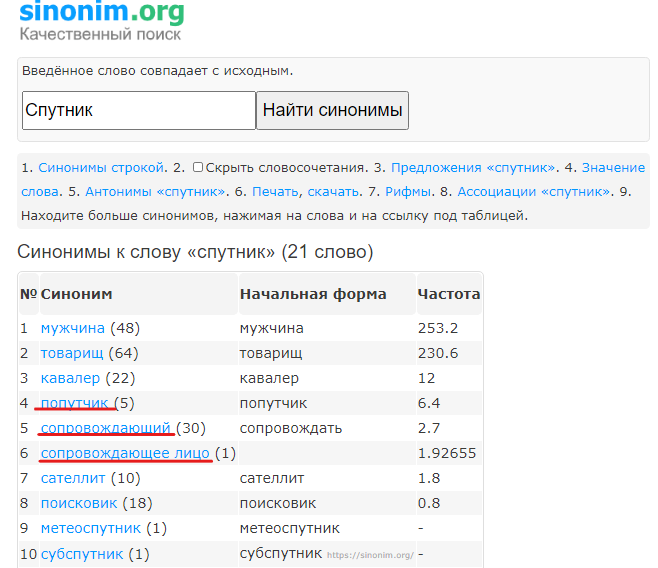Open Предложения «спутник» link
Image resolution: width=658 pixels, height=568 pixels.
473,168
